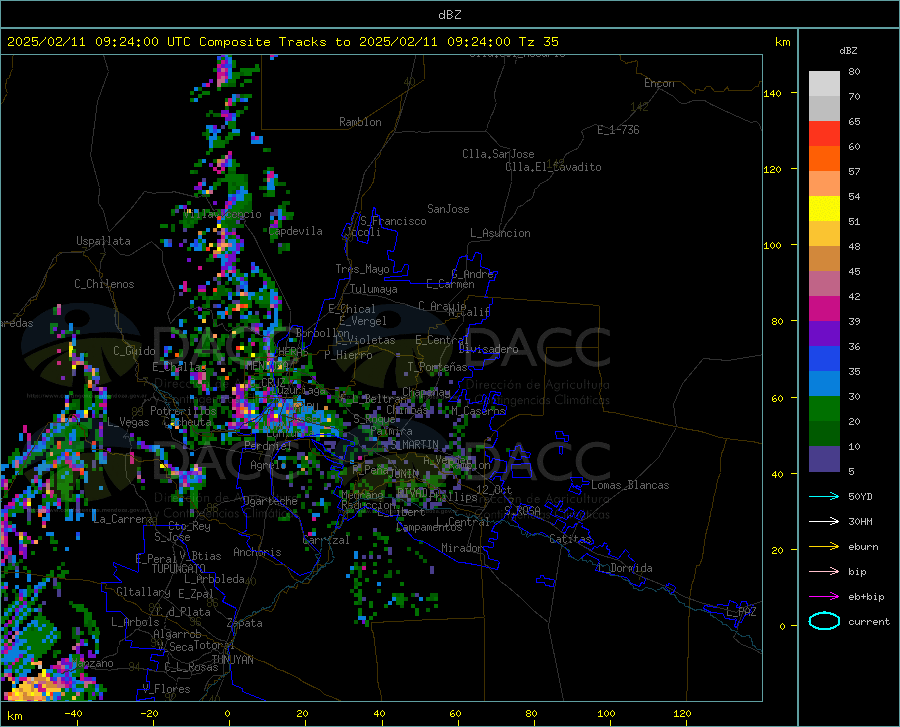
Task: Click the 'Uspallata' map label
Action: point(103,241)
